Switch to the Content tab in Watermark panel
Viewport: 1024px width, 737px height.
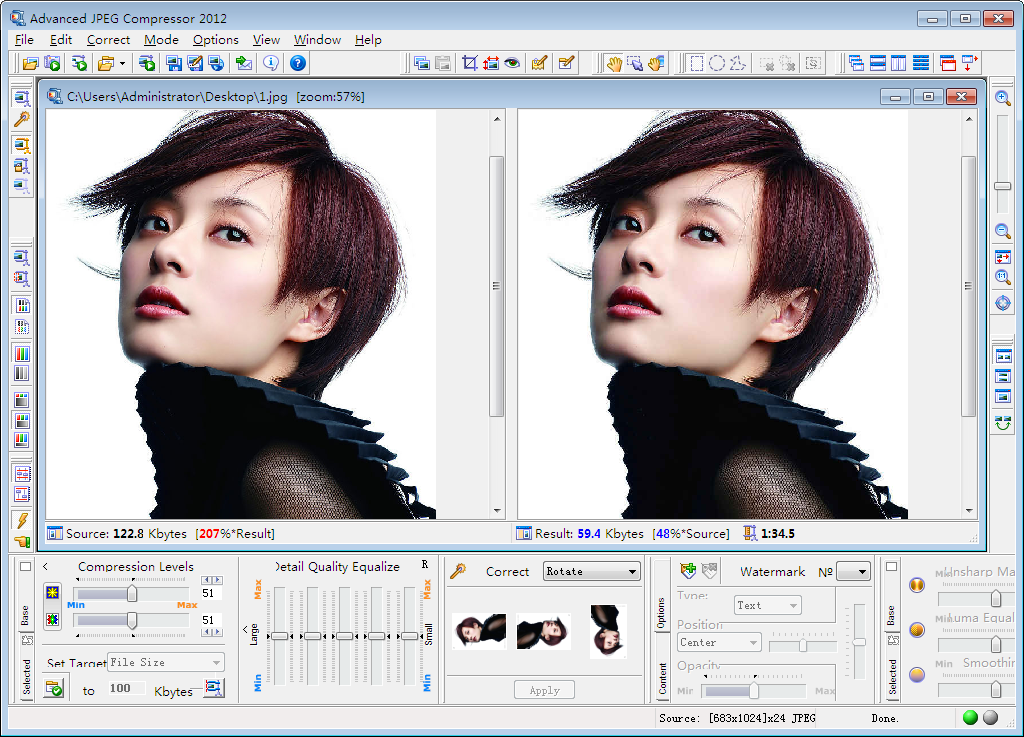click(x=662, y=677)
